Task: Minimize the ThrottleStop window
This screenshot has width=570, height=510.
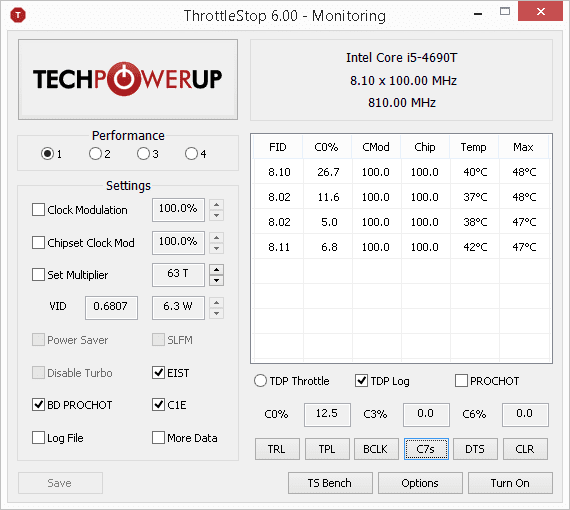Action: tap(478, 14)
